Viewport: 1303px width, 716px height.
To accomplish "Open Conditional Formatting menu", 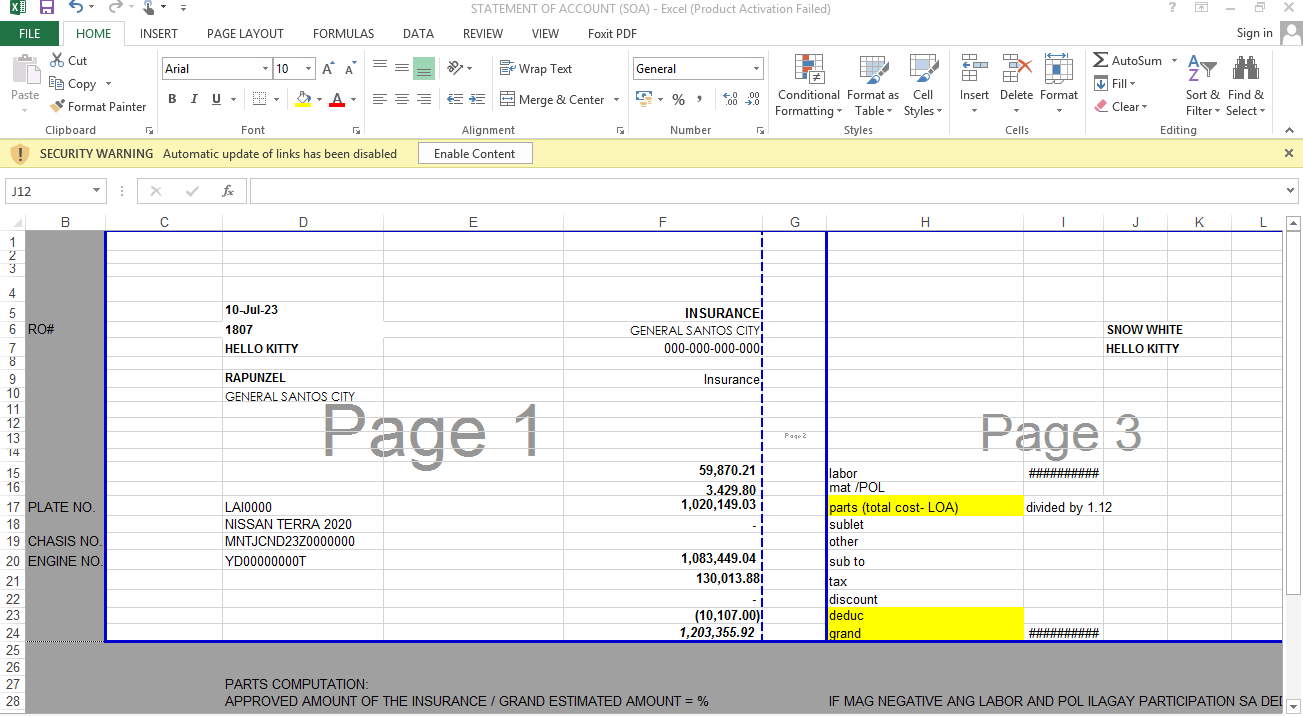I will pos(809,86).
